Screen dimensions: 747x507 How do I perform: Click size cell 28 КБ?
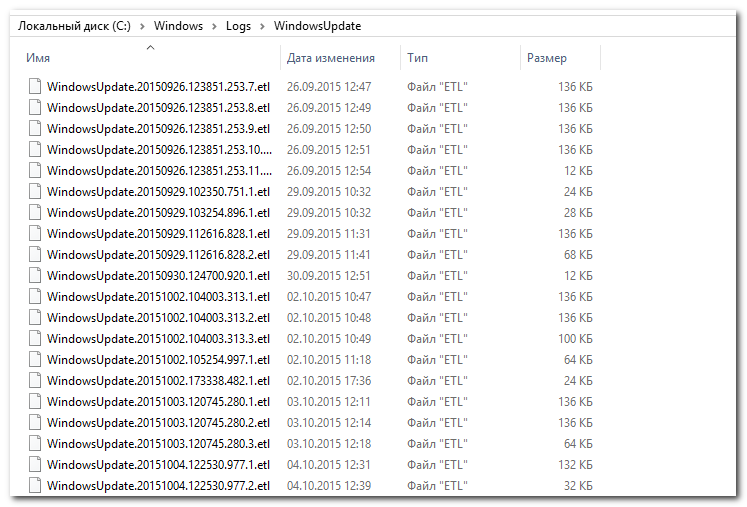click(578, 213)
